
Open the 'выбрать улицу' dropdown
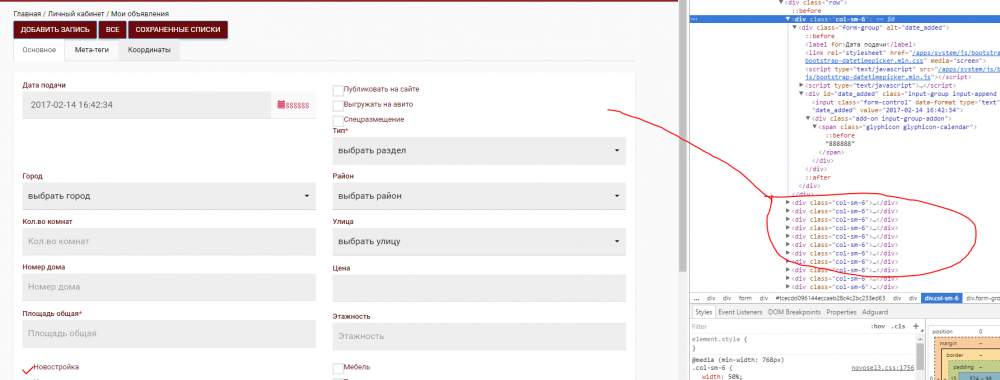[x=479, y=242]
